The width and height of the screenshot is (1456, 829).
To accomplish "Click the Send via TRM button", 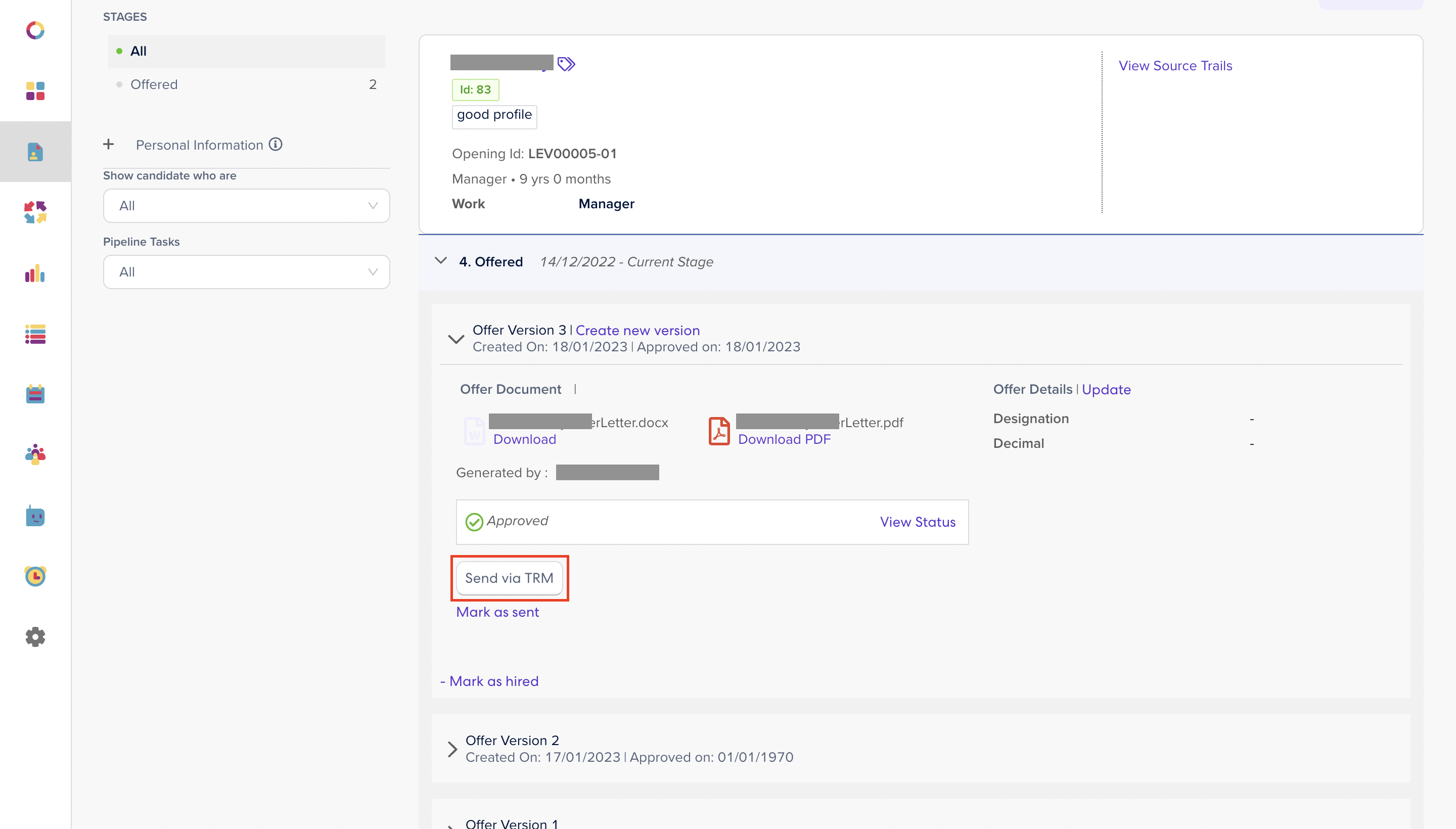I will (509, 578).
